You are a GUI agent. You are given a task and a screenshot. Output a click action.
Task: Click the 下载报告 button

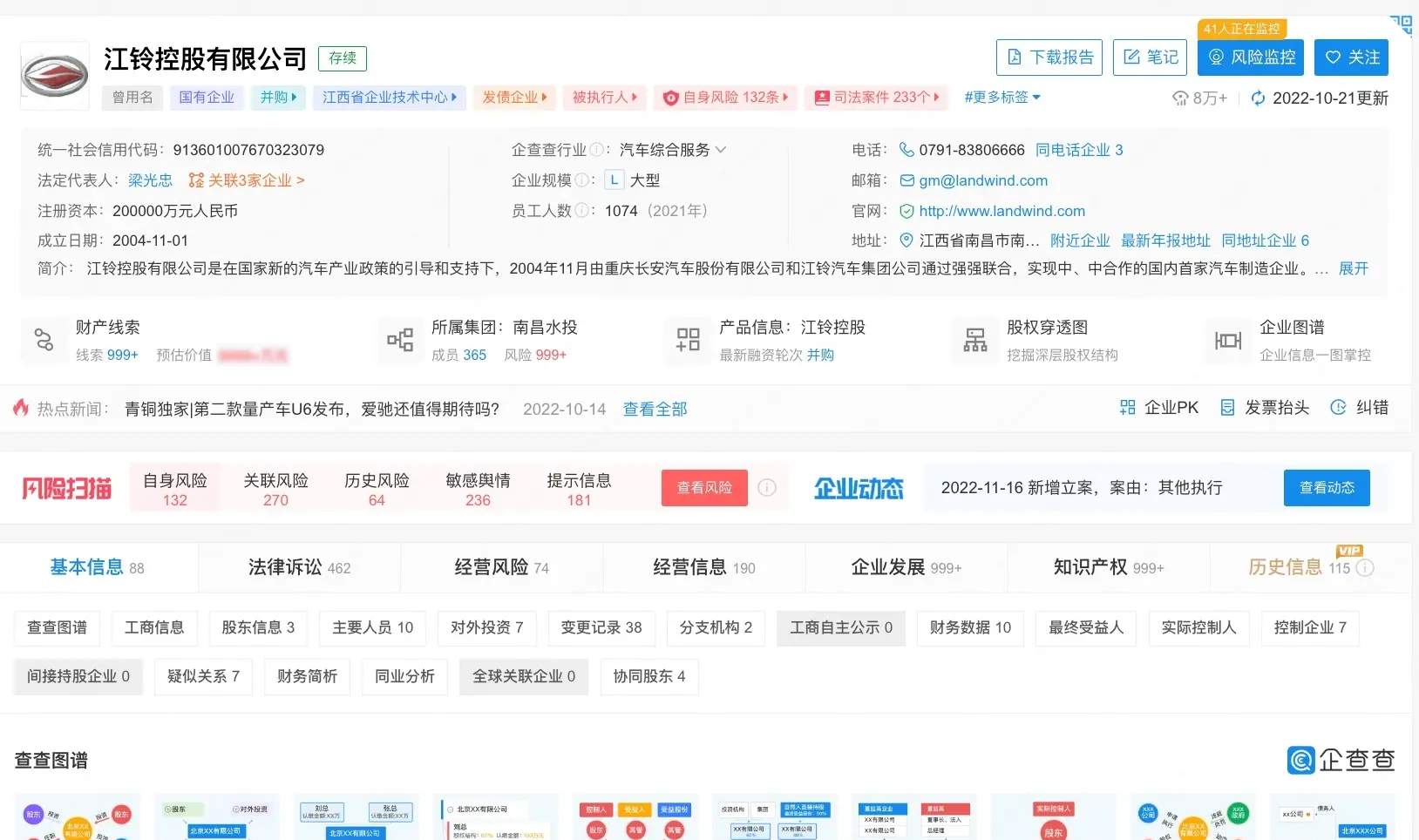point(1049,58)
